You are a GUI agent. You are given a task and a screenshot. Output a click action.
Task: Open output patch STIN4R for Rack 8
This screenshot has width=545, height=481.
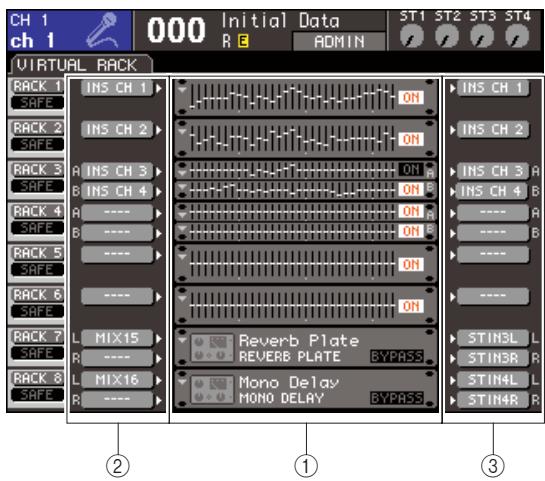[493, 400]
